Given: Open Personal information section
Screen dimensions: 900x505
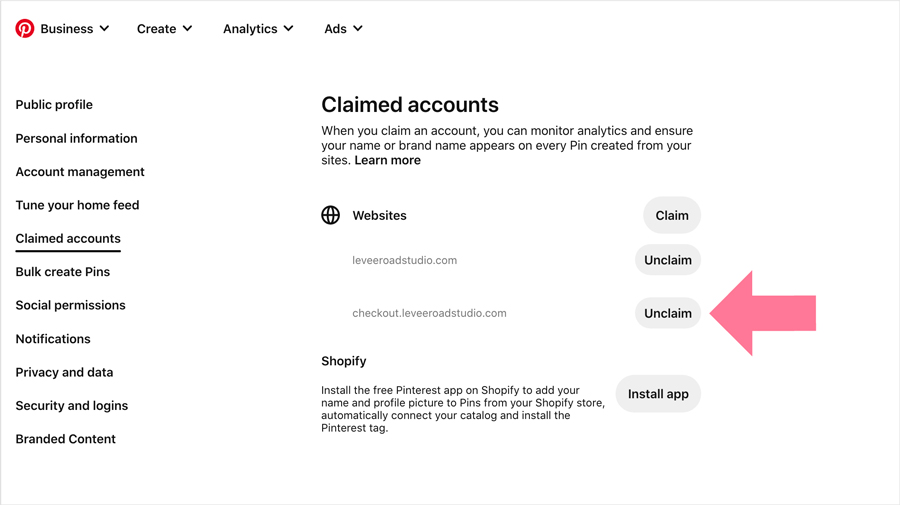Looking at the screenshot, I should [x=76, y=138].
